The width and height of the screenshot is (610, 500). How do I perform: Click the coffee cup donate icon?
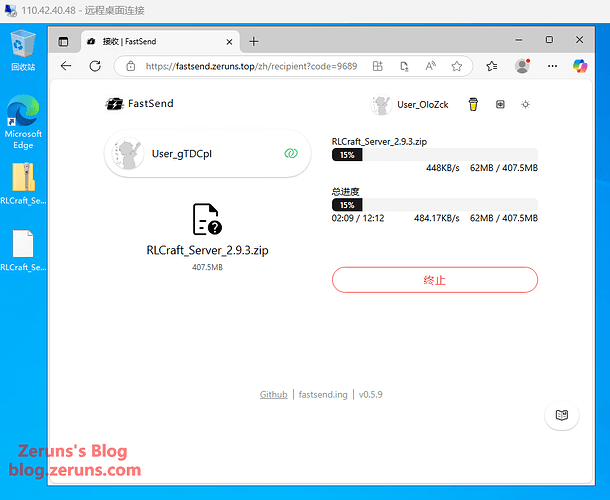[474, 104]
